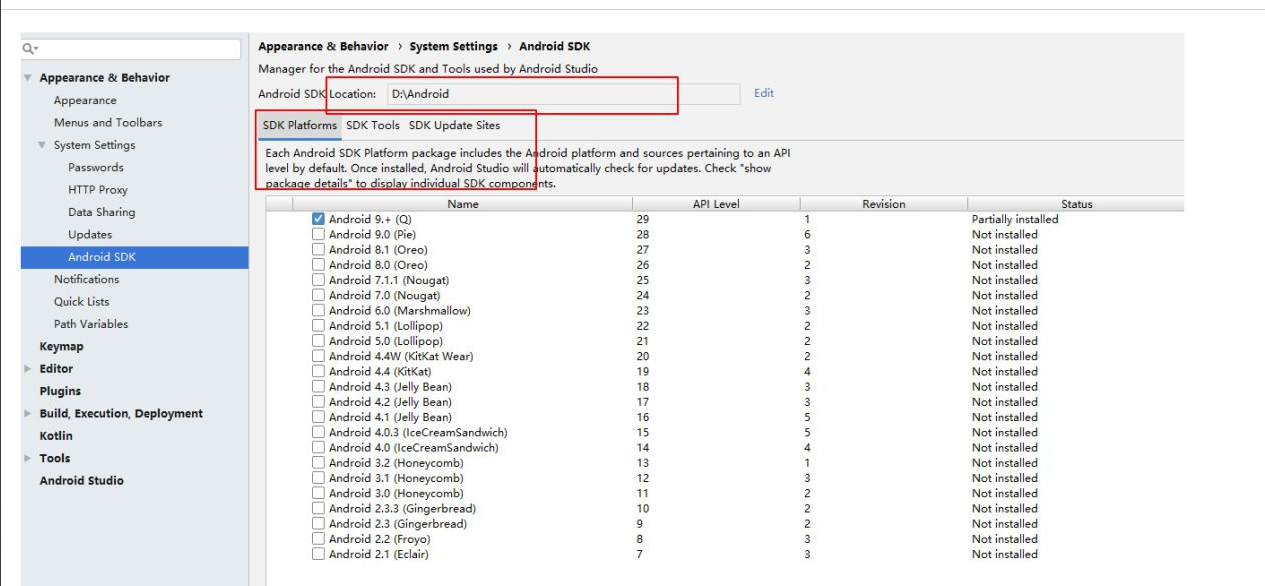Image resolution: width=1265 pixels, height=586 pixels.
Task: Open the Appearance settings page
Action: pos(85,100)
